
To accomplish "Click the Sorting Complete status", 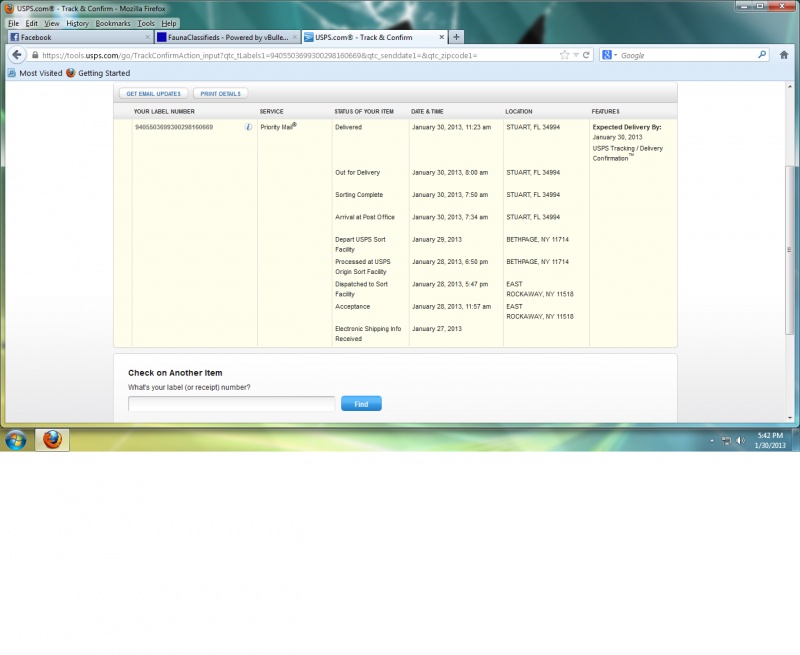I will 359,195.
